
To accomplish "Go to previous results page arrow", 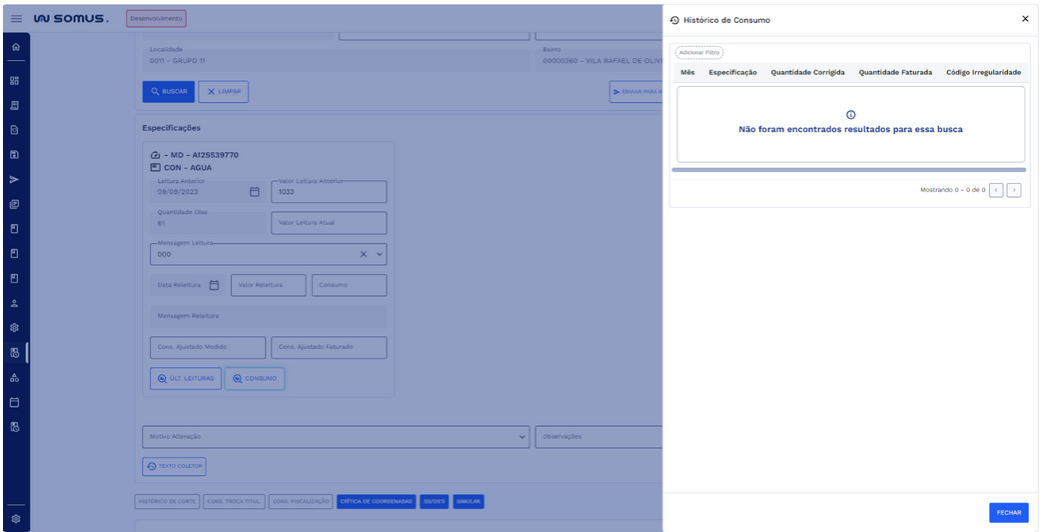I will coord(996,189).
